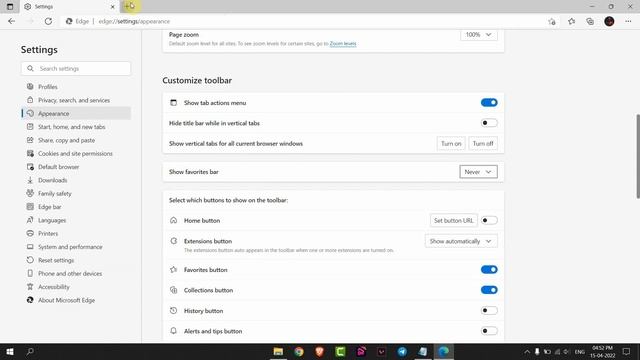Focus the Search settings box
This screenshot has width=640, height=360.
pyautogui.click(x=76, y=69)
